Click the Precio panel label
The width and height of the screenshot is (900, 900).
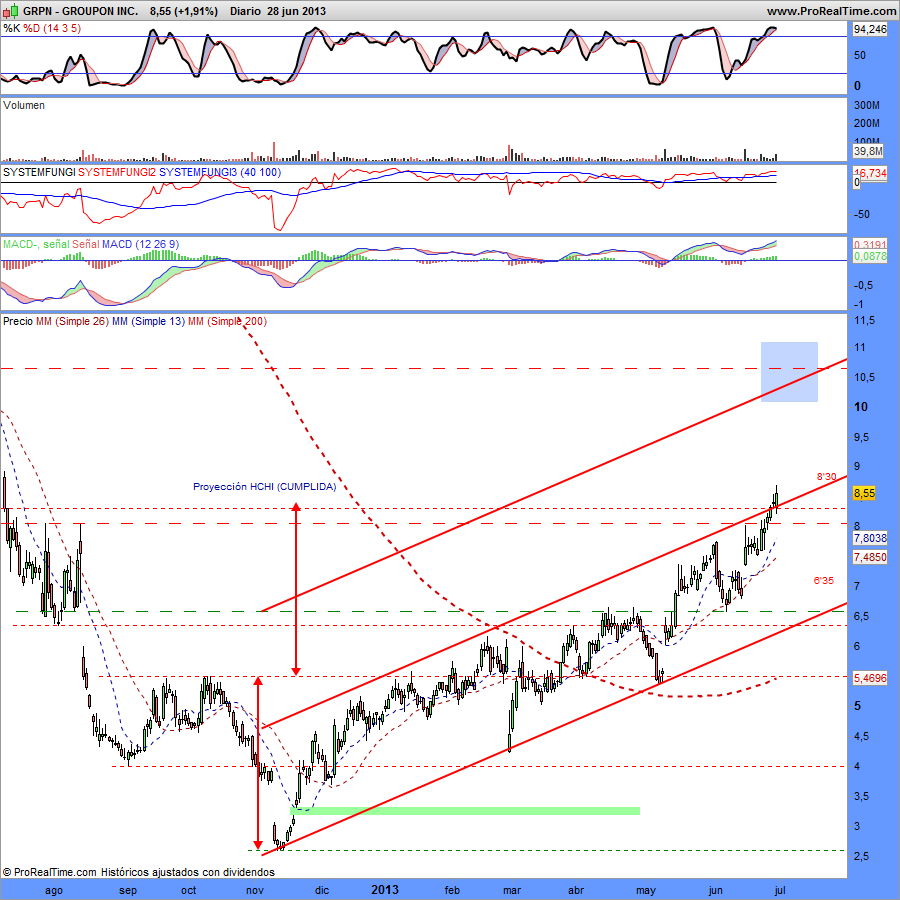18,321
